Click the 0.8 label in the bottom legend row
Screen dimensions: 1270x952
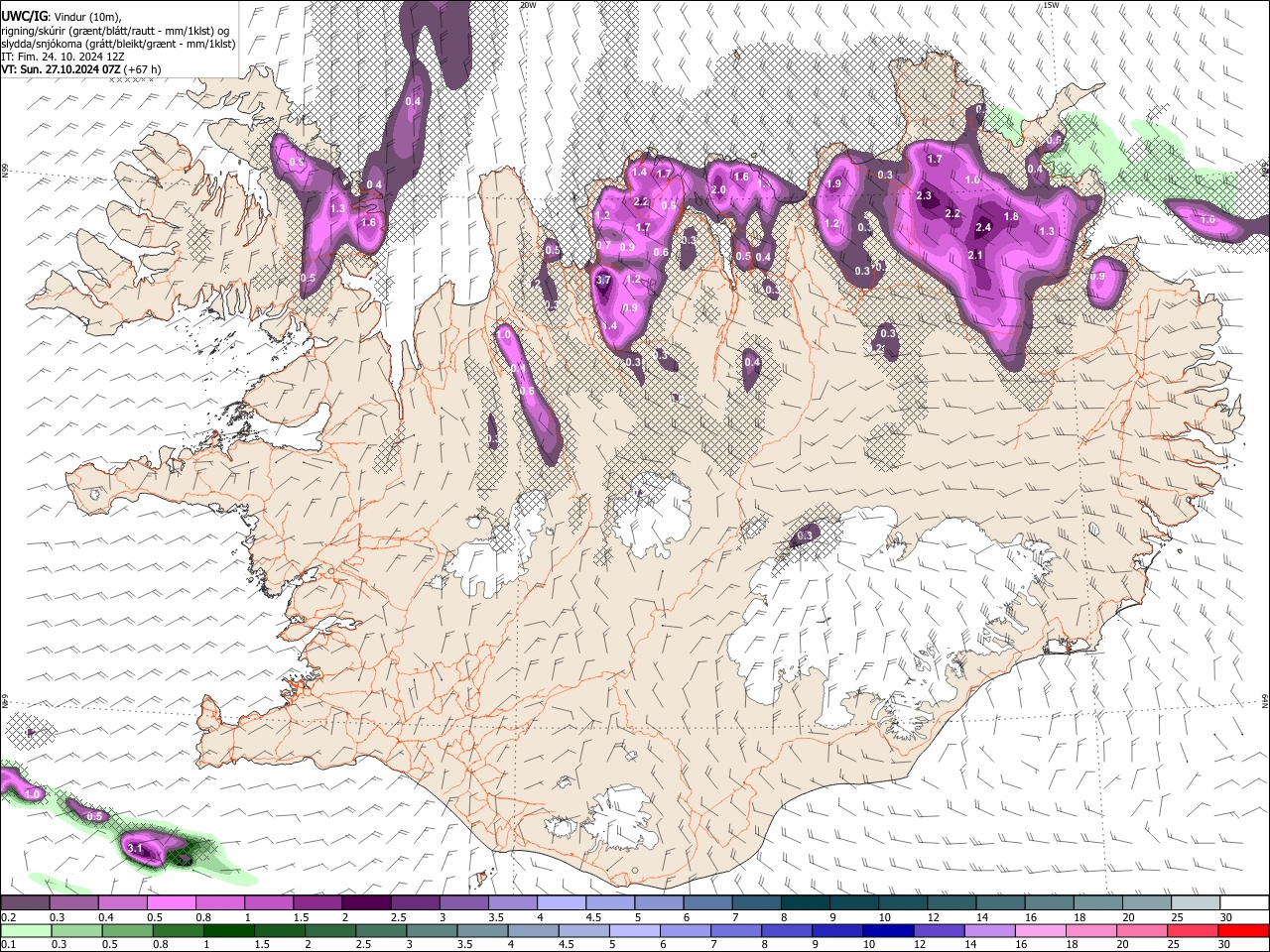click(x=161, y=944)
